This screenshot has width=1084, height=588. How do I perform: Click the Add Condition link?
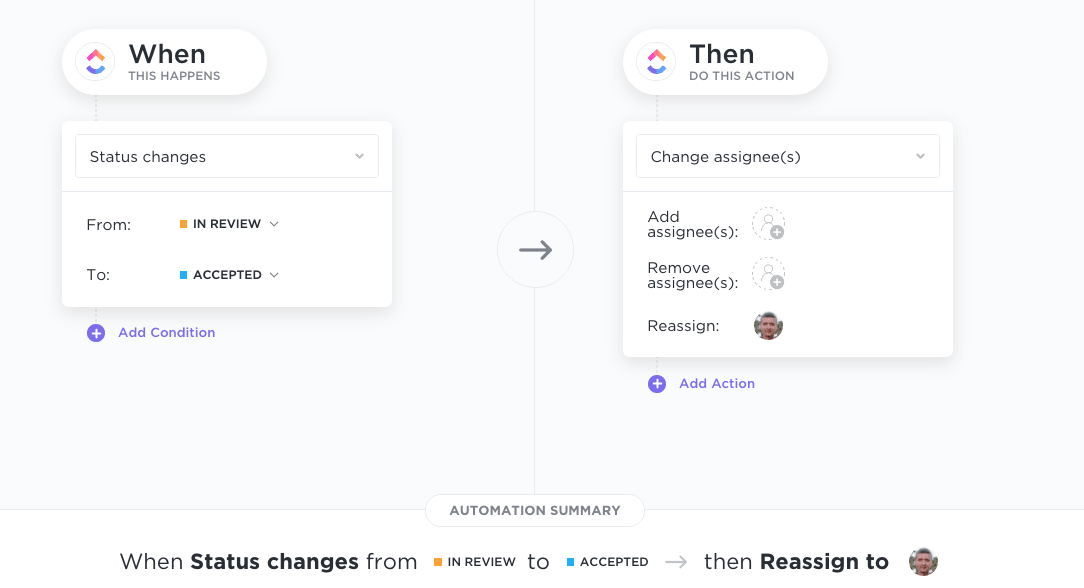[167, 332]
